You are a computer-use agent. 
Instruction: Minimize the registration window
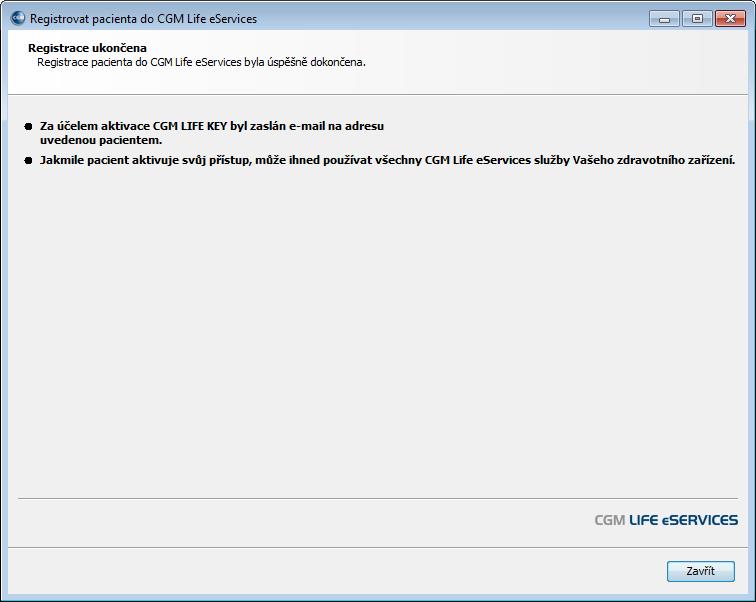[664, 19]
